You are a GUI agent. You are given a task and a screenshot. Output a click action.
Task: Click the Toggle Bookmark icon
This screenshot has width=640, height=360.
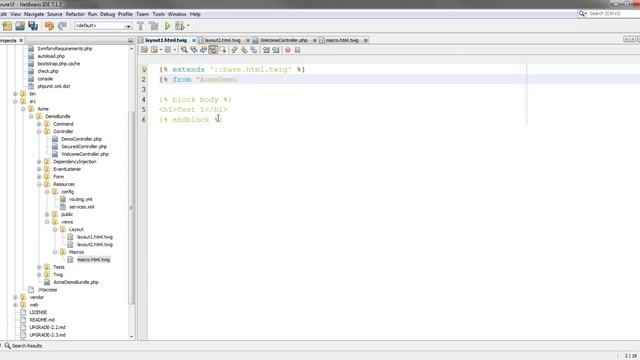pos(254,50)
